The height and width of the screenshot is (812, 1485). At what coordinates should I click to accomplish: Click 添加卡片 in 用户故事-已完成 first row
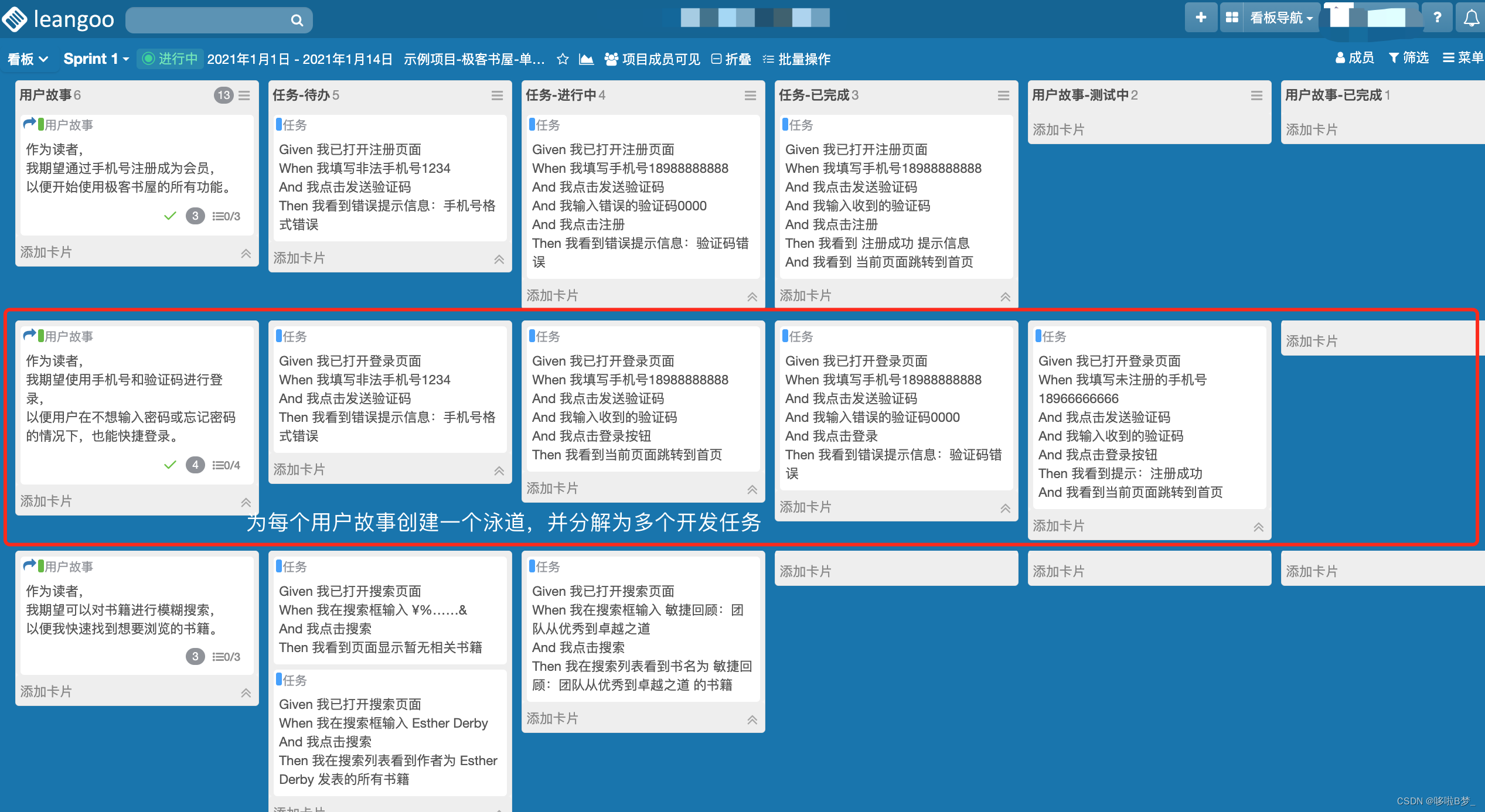(x=1312, y=130)
